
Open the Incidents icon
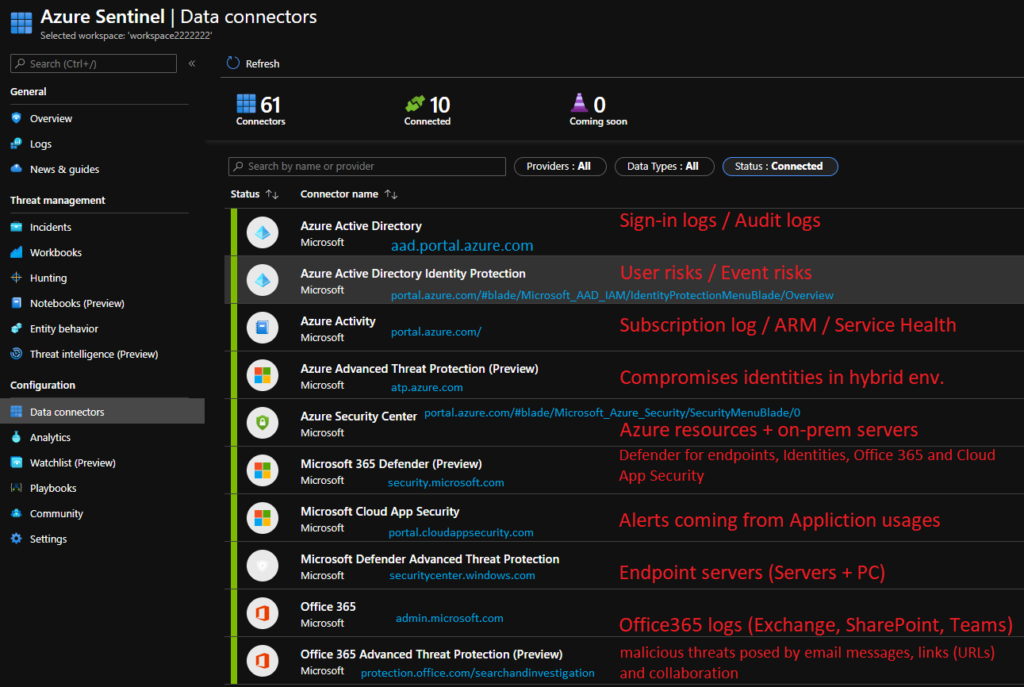16,227
